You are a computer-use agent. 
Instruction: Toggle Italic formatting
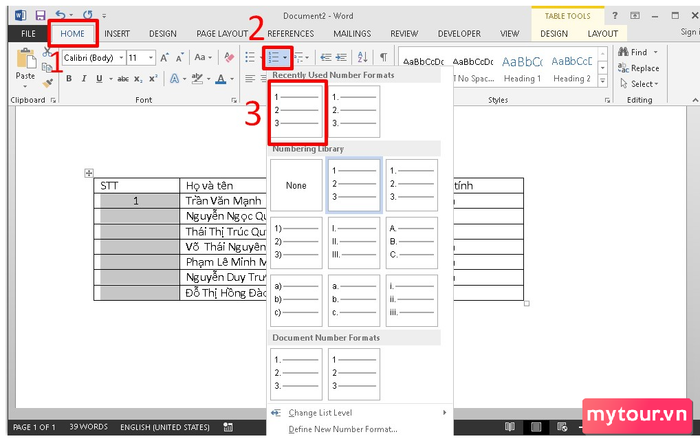(84, 79)
